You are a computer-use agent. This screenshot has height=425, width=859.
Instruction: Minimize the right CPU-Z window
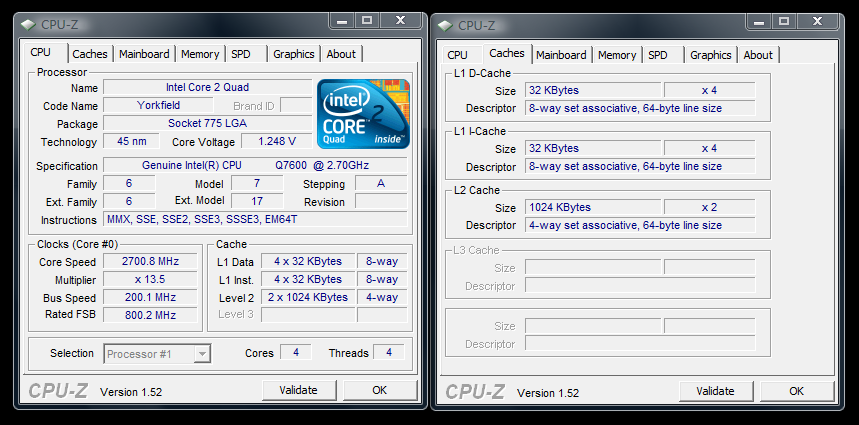tap(759, 22)
